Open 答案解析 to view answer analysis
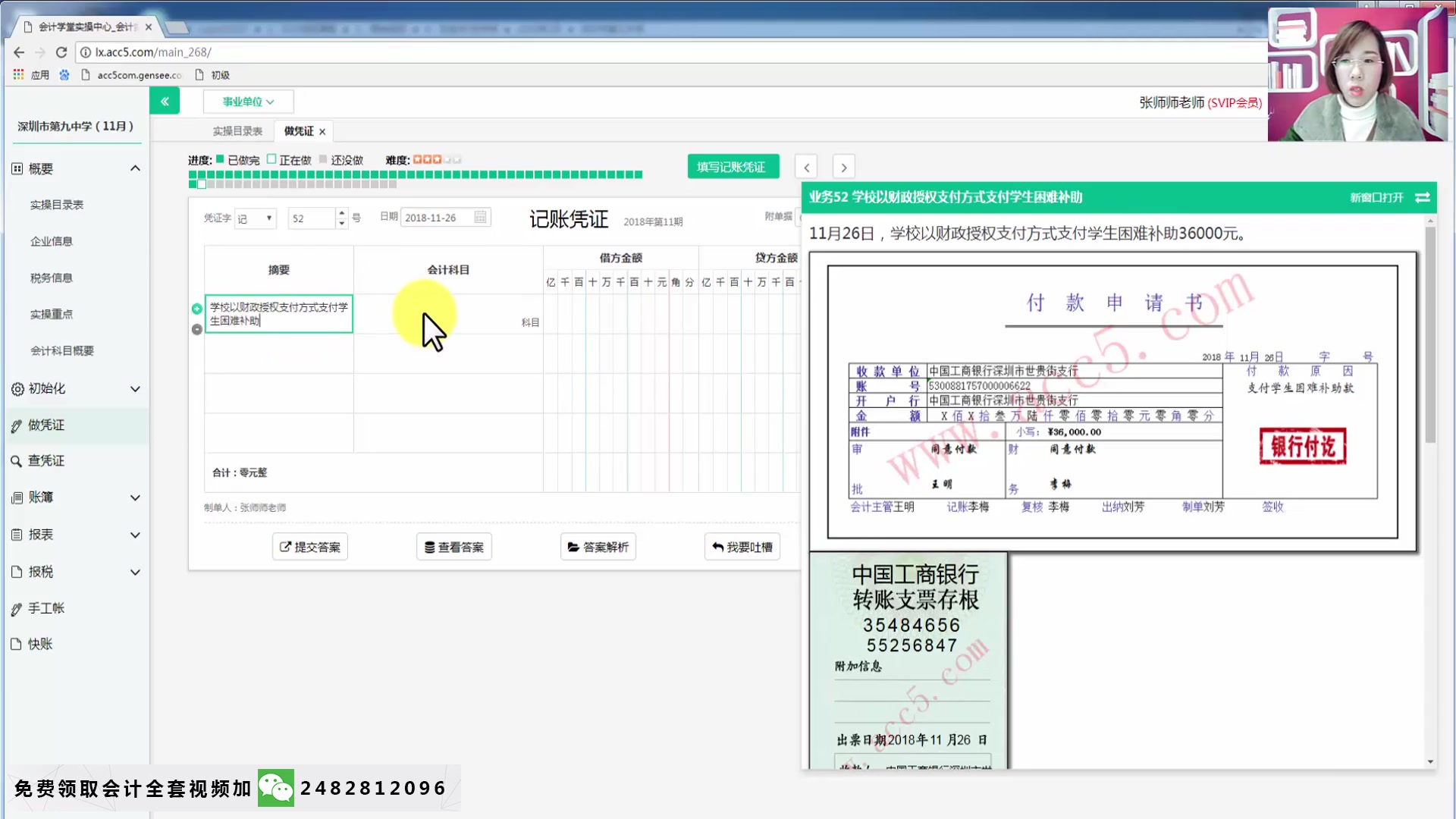Screen dimensions: 1456x819 598,546
